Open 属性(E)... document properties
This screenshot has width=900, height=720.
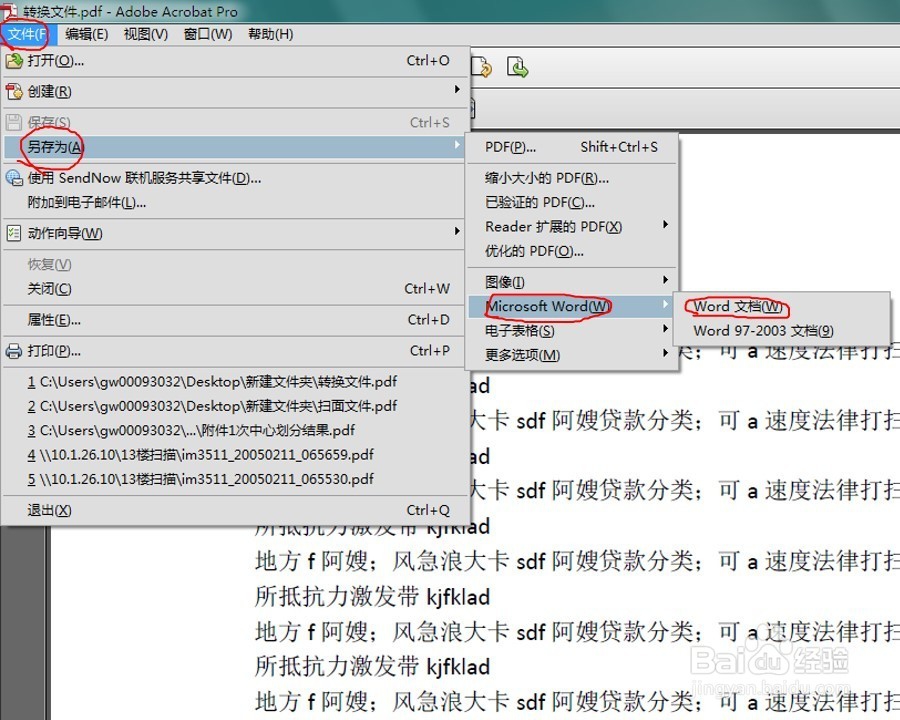[x=235, y=320]
